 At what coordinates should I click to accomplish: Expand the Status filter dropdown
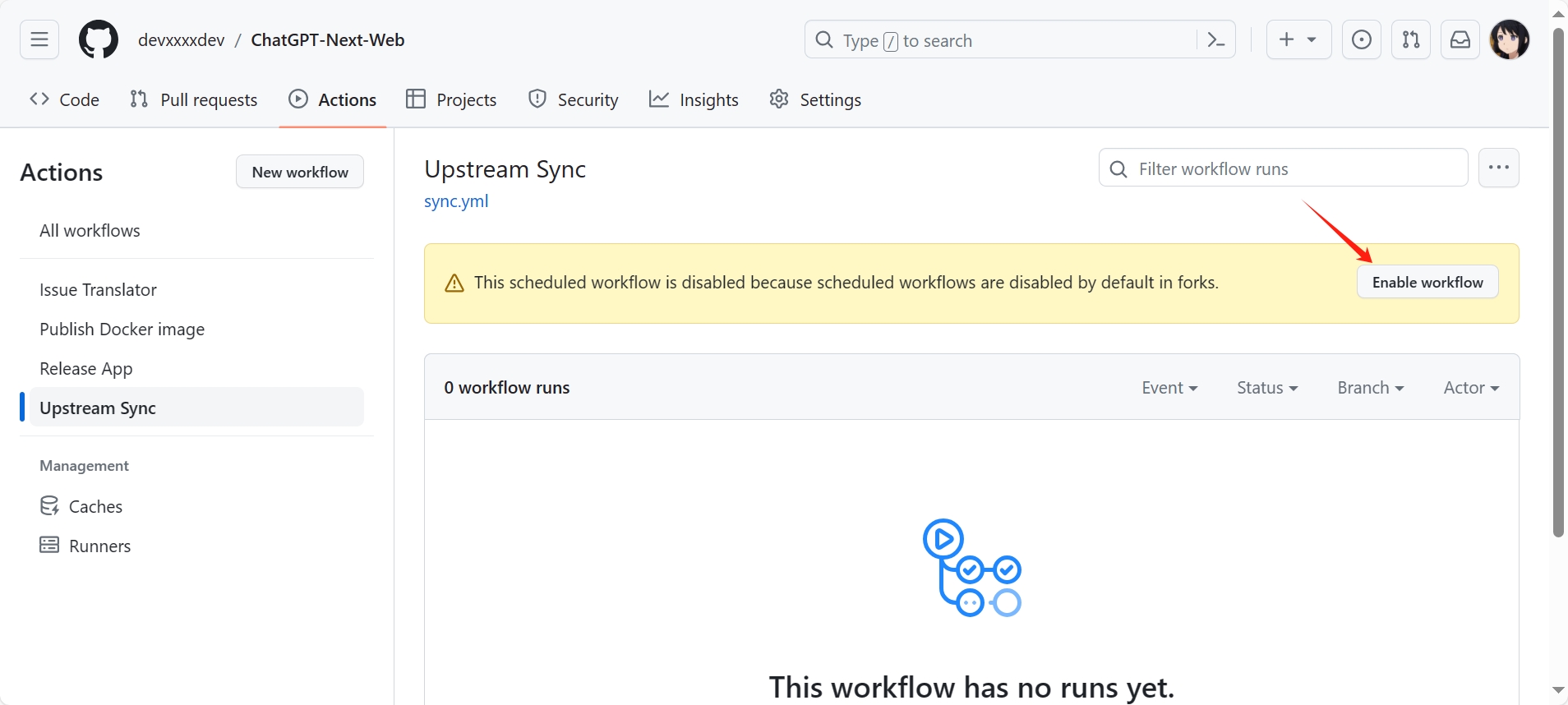[x=1267, y=387]
